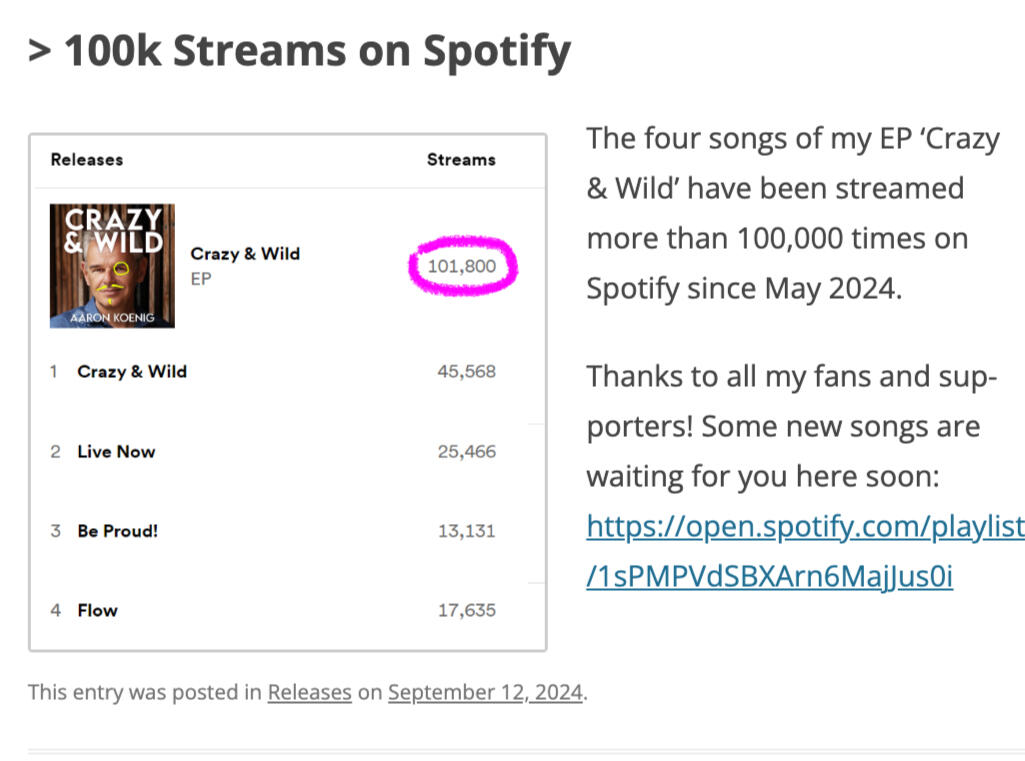Click the Releases category link

(x=309, y=692)
